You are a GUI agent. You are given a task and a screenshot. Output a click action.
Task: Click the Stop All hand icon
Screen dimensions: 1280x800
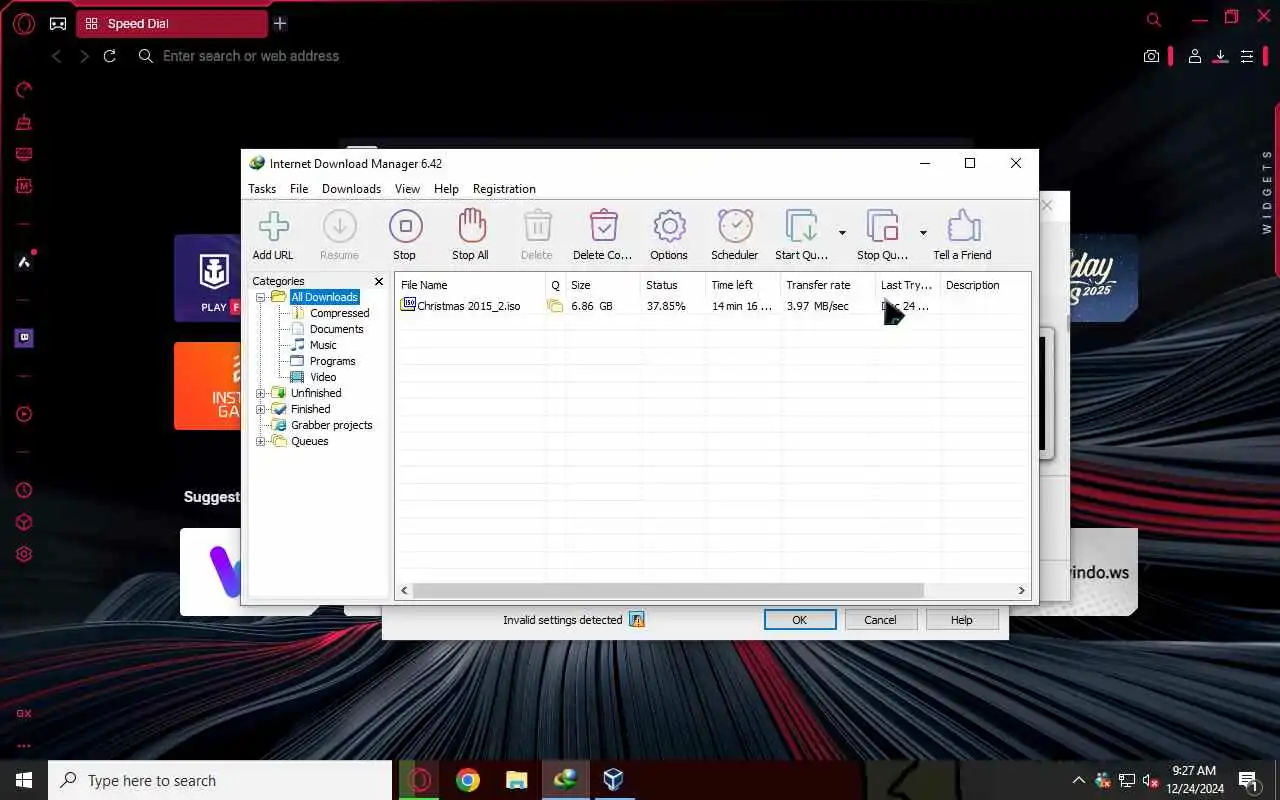tap(471, 226)
